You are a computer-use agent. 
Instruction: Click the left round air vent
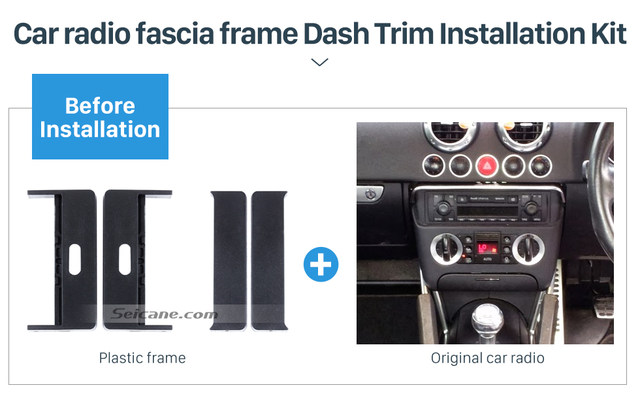451,135
